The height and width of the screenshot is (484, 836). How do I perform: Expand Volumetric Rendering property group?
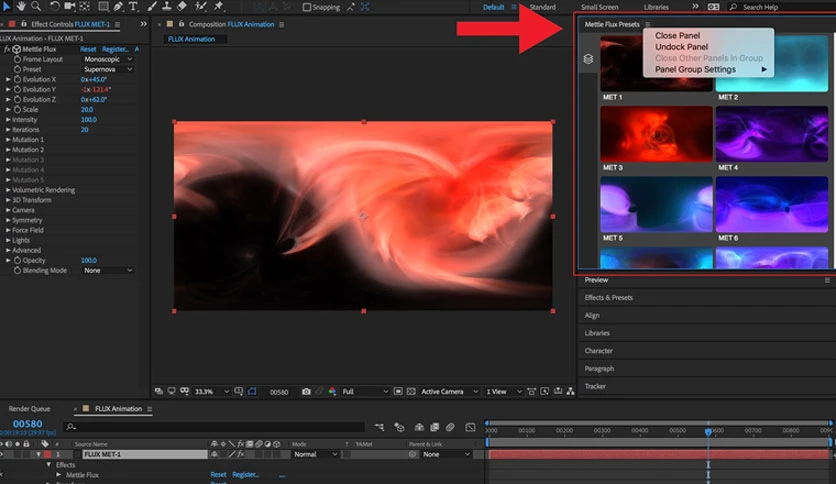[x=8, y=190]
